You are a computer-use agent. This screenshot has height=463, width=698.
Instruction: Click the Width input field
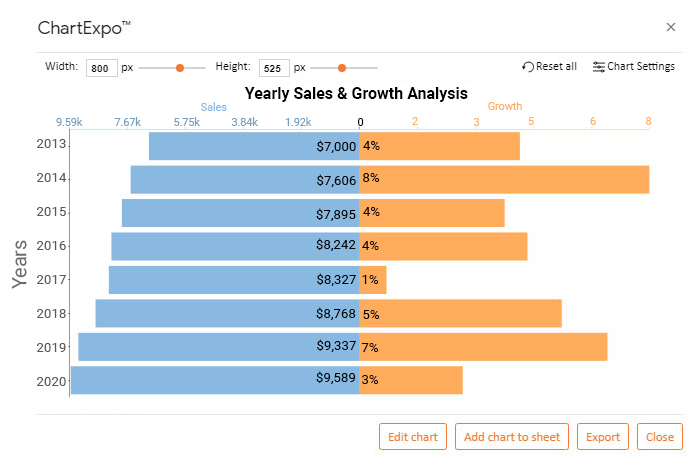tap(101, 68)
